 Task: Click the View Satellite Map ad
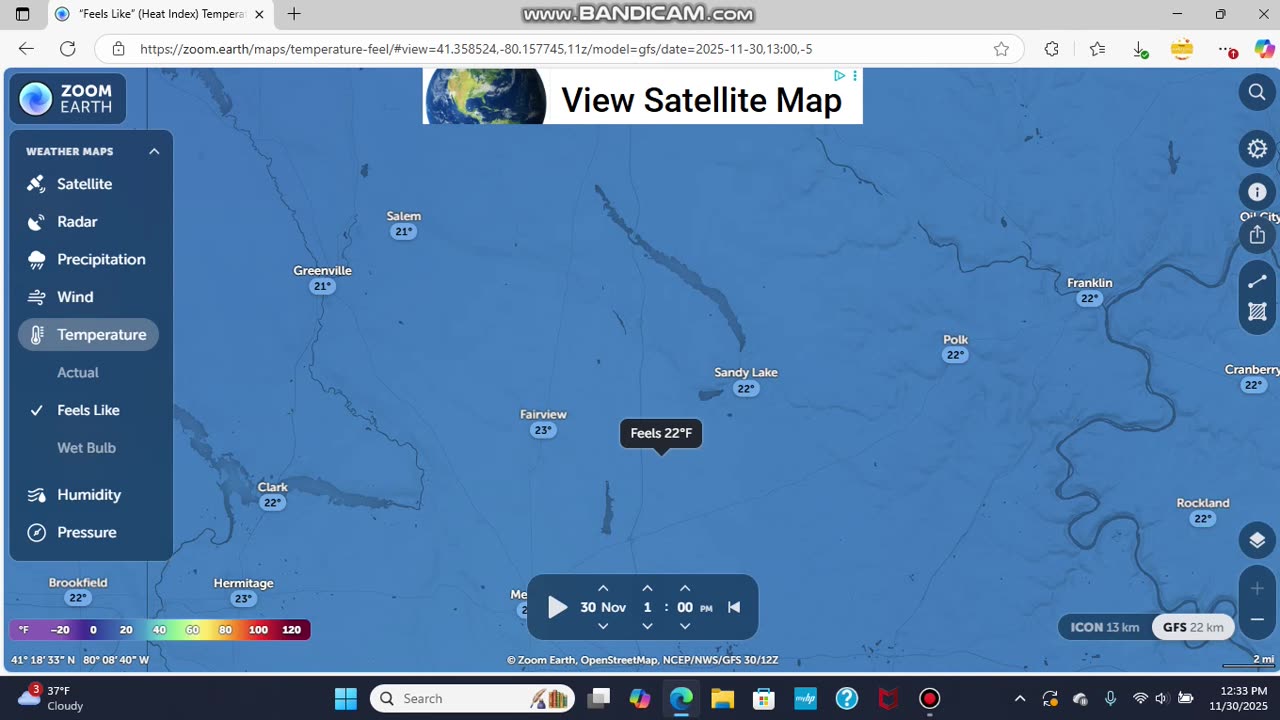pos(642,97)
